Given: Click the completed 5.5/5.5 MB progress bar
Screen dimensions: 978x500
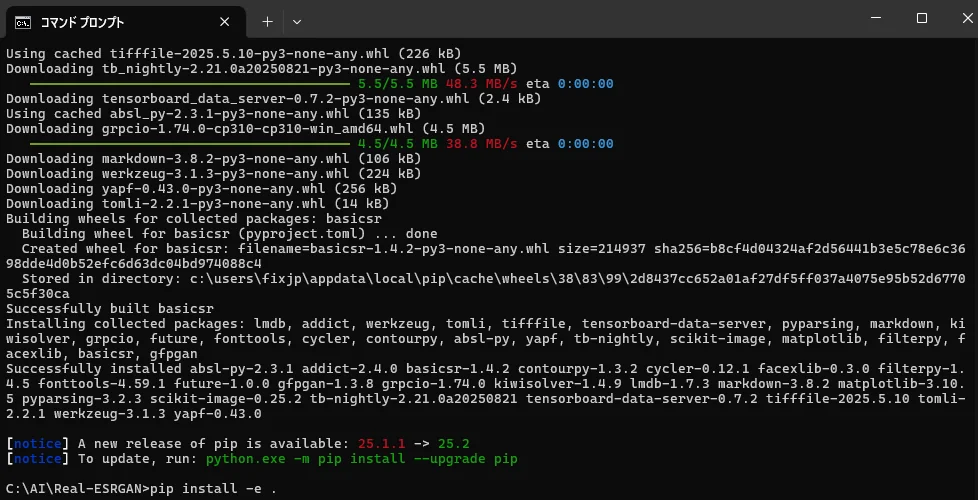Looking at the screenshot, I should click(x=189, y=84).
